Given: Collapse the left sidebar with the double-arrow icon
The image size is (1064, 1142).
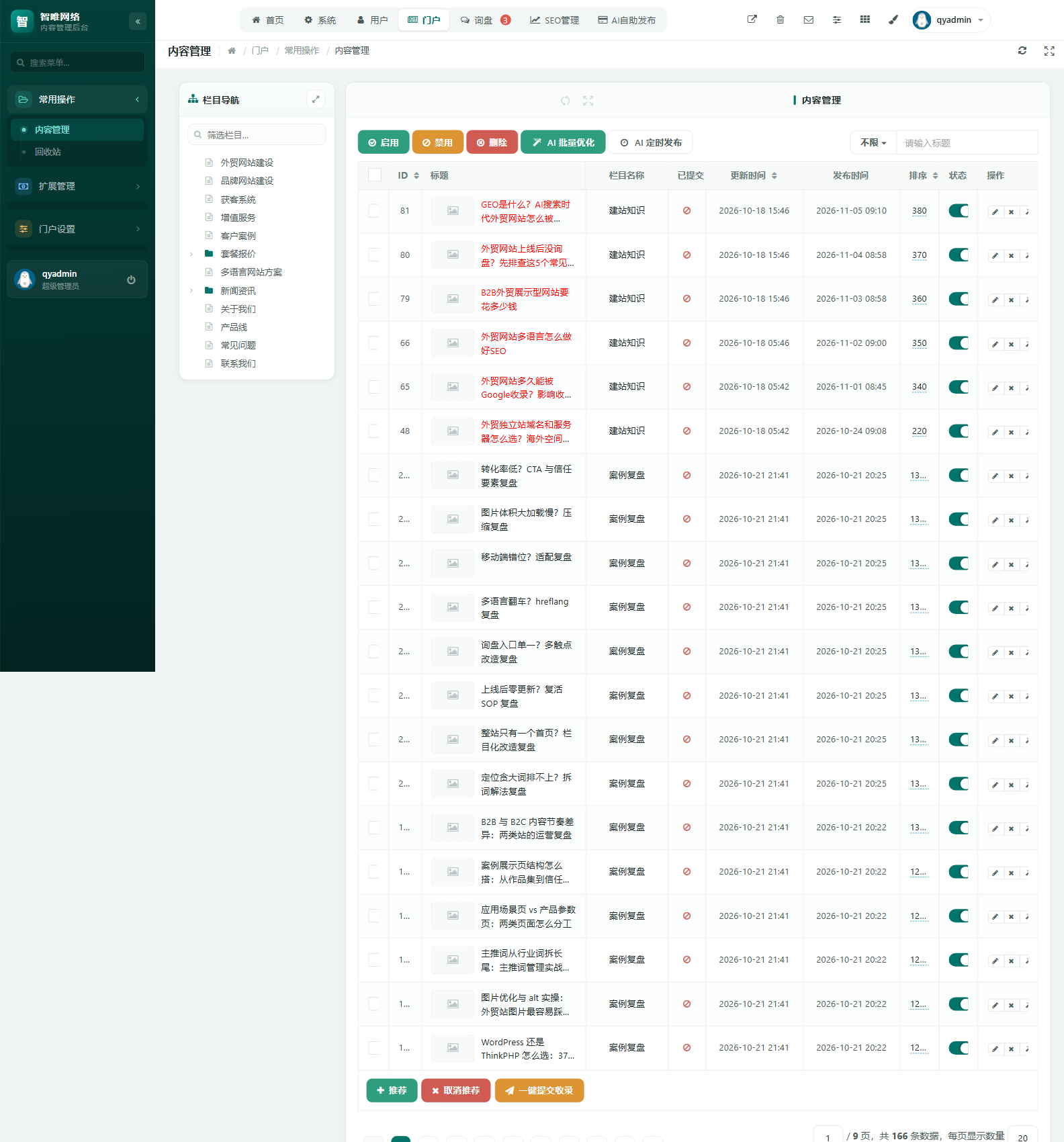Looking at the screenshot, I should 138,21.
